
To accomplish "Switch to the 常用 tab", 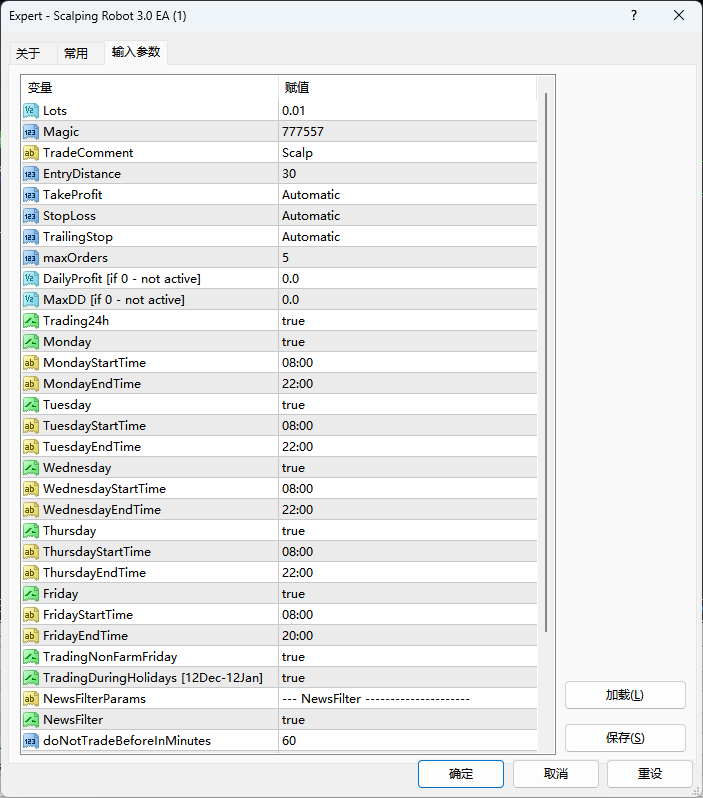I will (76, 54).
